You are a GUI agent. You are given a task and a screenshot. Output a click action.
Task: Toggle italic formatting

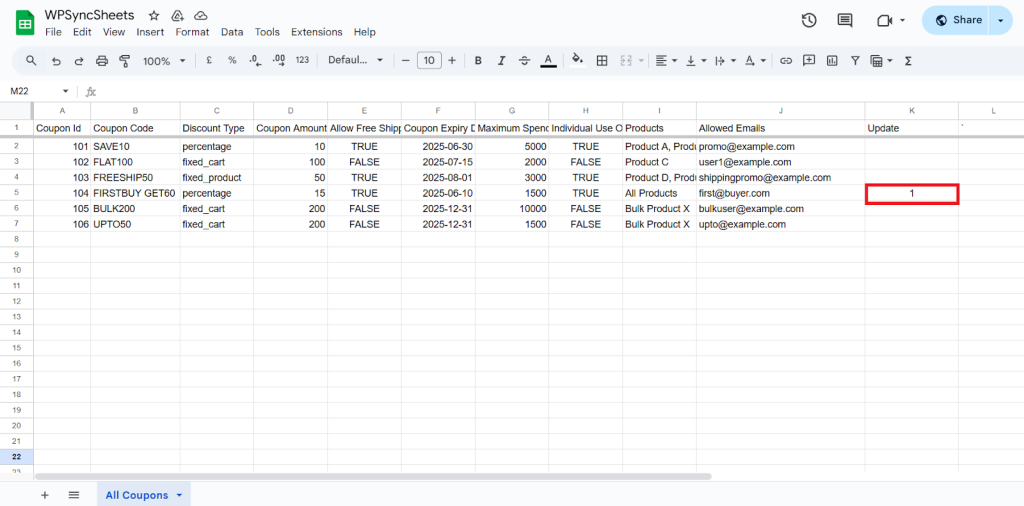502,61
